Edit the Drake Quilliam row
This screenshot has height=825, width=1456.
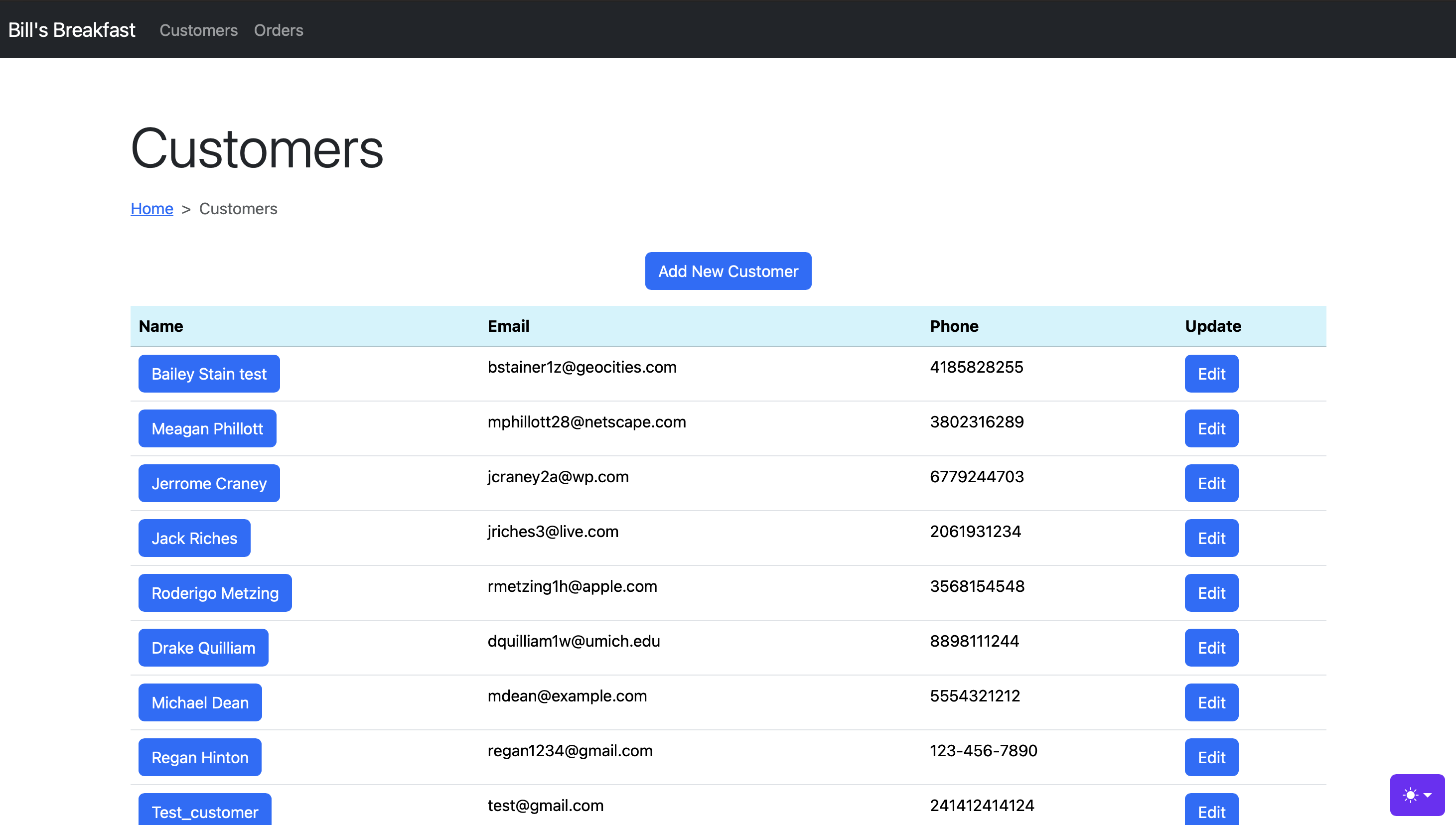(1211, 648)
